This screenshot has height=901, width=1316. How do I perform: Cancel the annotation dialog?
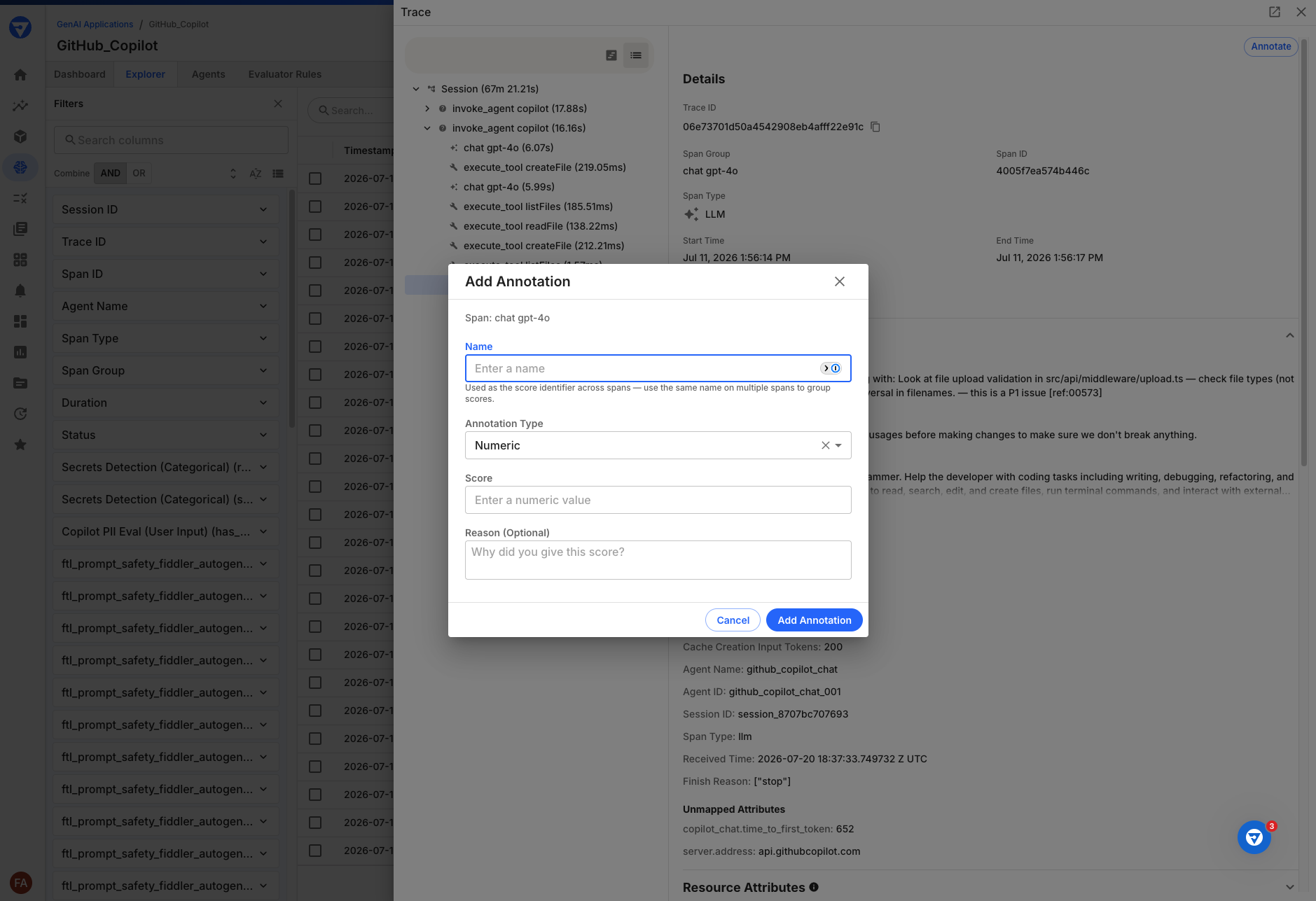coord(733,620)
